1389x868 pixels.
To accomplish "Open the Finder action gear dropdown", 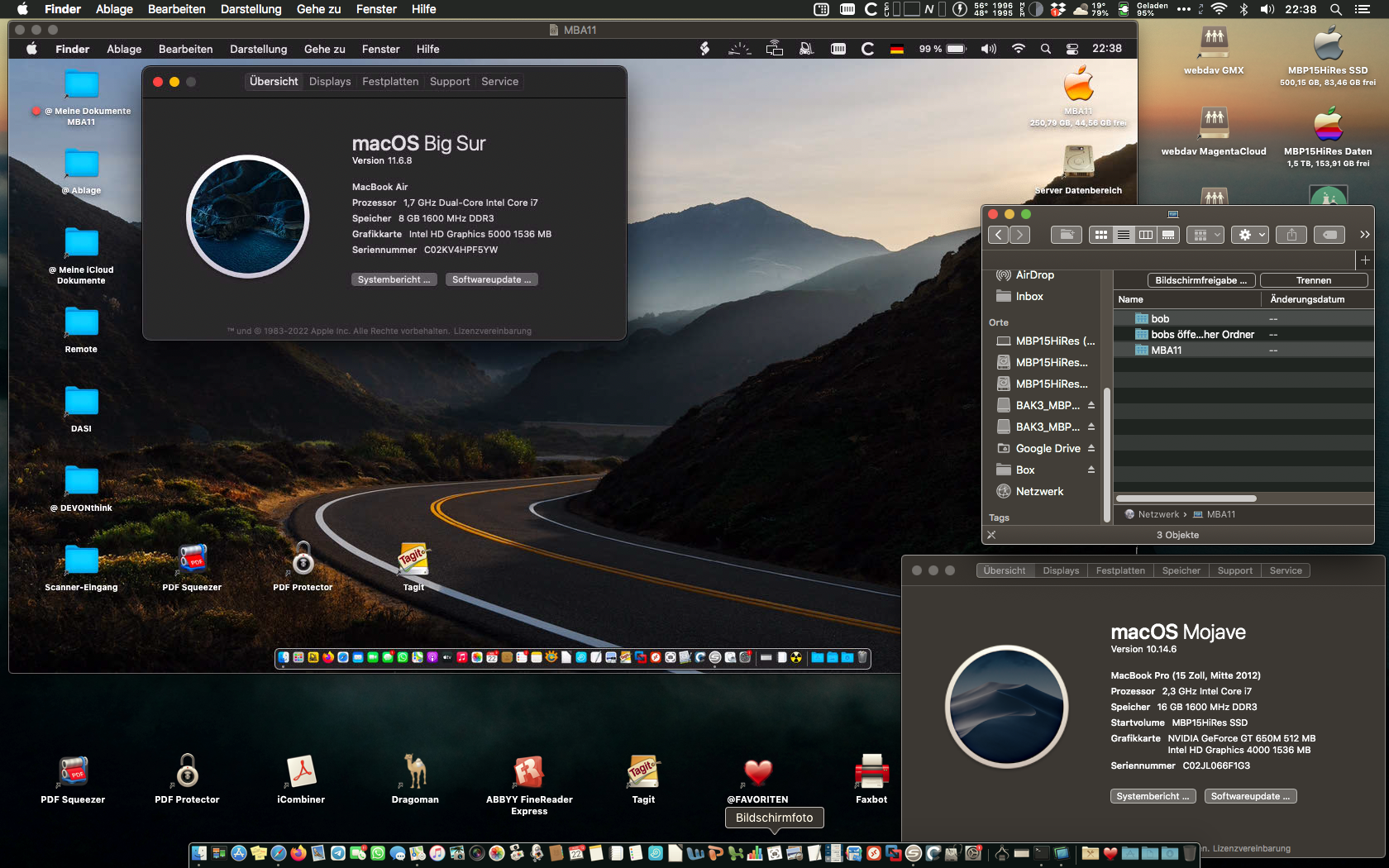I will point(1250,235).
